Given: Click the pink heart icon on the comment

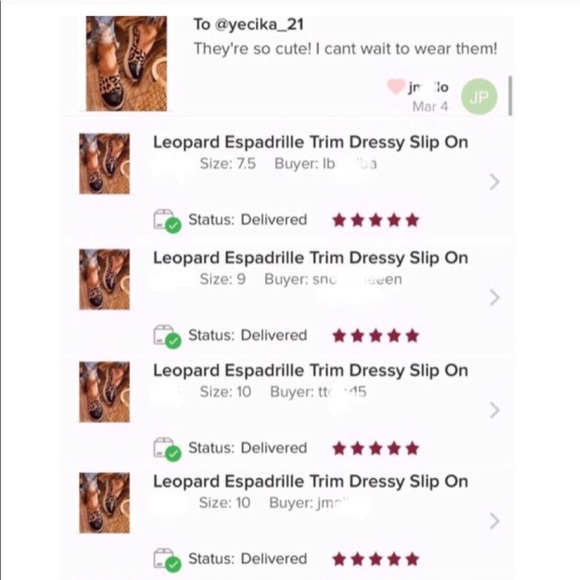Looking at the screenshot, I should pyautogui.click(x=396, y=87).
